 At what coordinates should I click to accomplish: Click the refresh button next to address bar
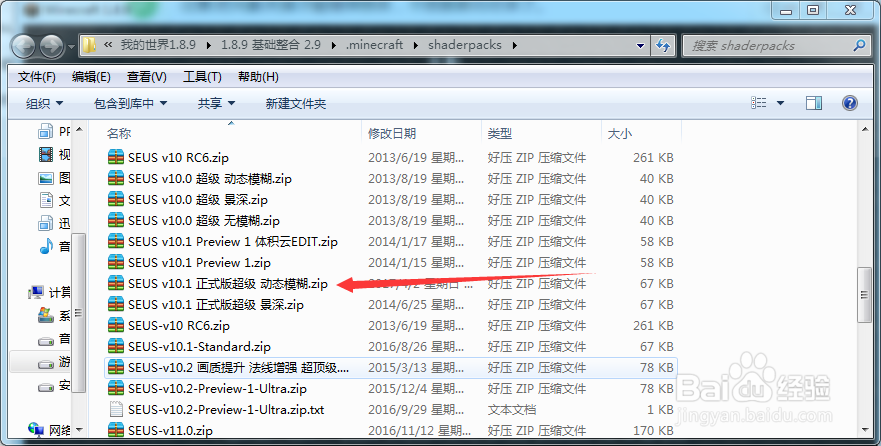(x=663, y=46)
